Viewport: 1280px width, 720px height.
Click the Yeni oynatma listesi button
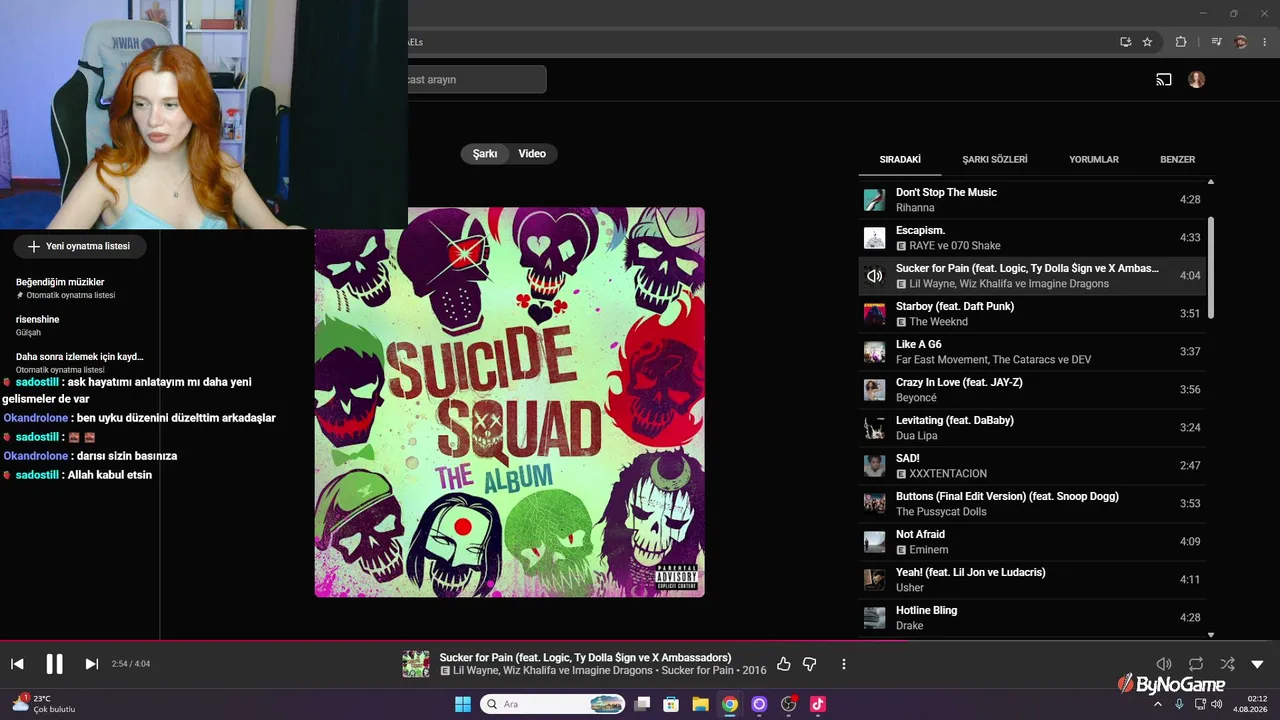80,246
